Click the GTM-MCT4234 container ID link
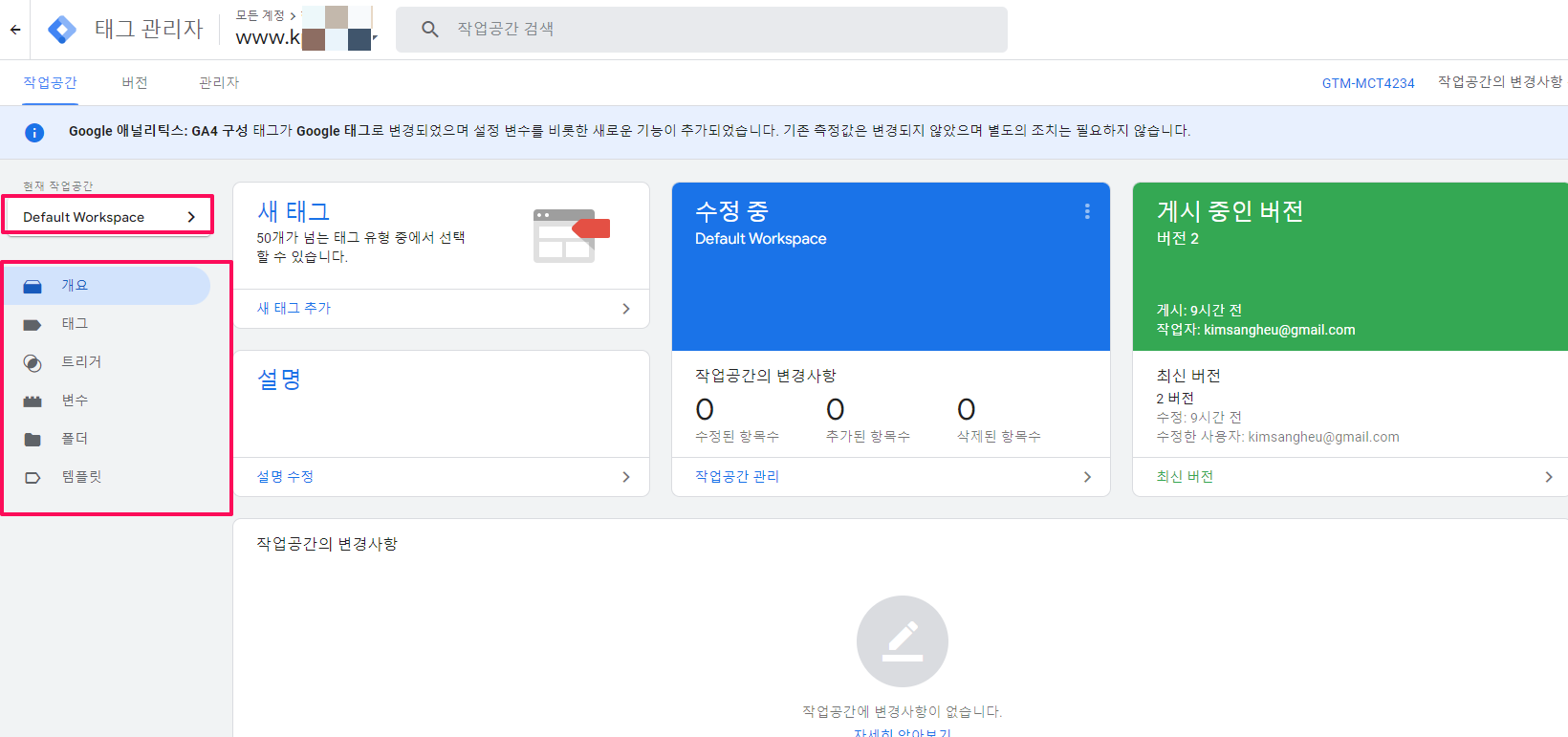Viewport: 1568px width, 737px height. (x=1368, y=83)
